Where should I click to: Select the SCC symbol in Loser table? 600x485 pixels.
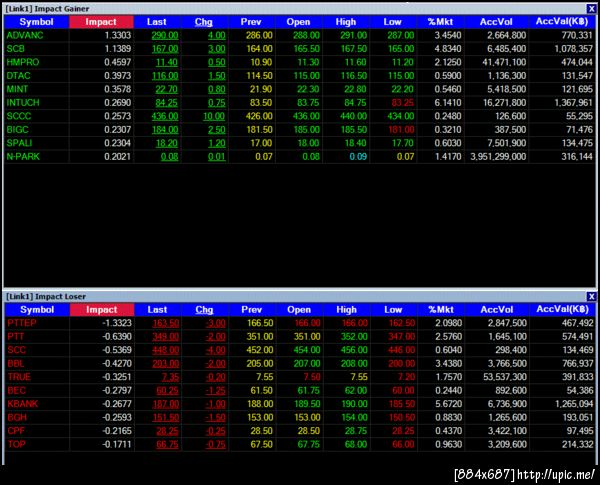tap(16, 350)
